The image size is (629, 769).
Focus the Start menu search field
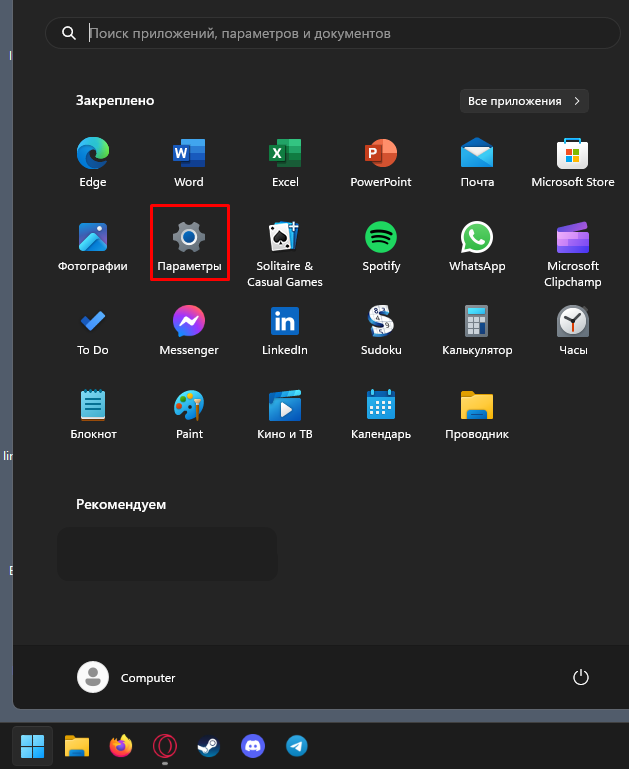click(x=333, y=33)
